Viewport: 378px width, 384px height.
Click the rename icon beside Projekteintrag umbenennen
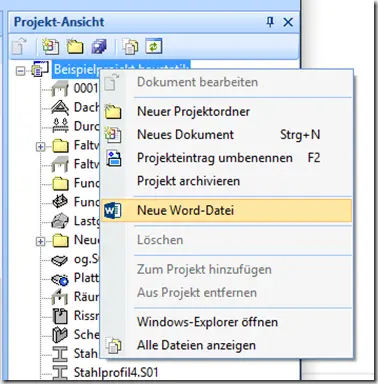click(x=114, y=158)
